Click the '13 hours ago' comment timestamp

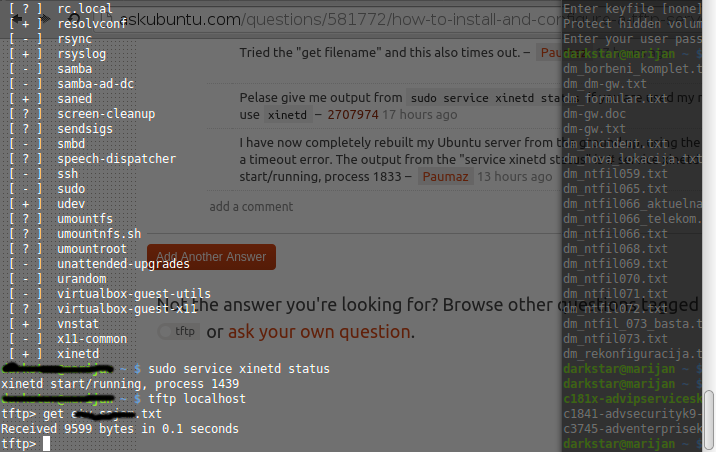514,177
